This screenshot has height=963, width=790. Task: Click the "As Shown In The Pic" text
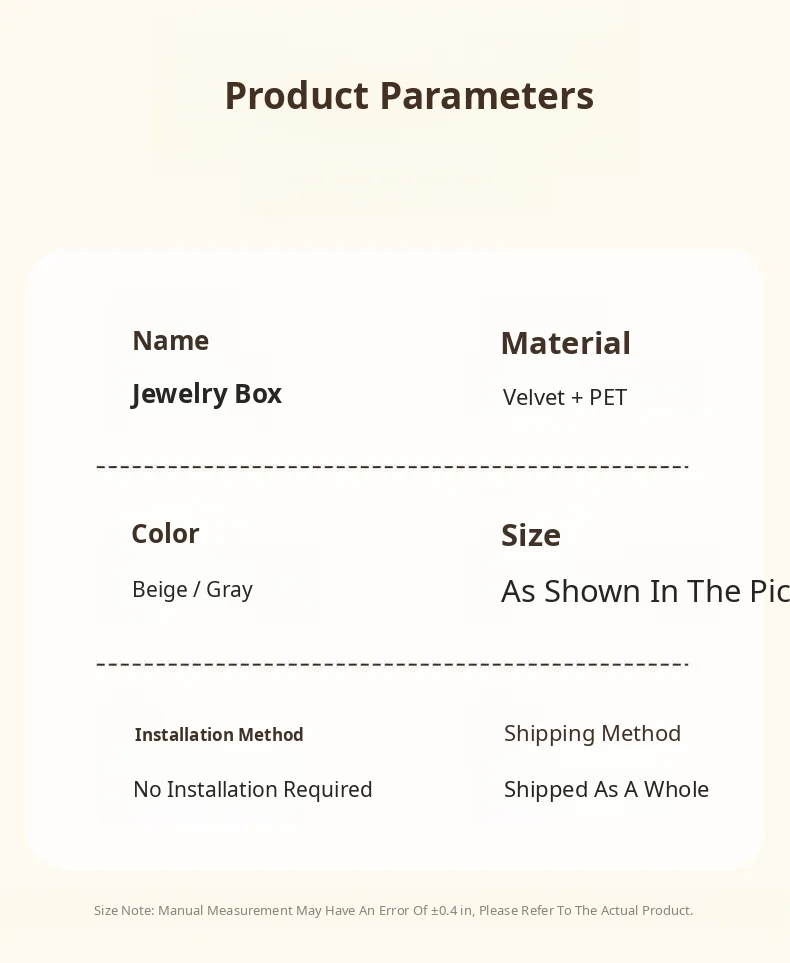coord(645,592)
